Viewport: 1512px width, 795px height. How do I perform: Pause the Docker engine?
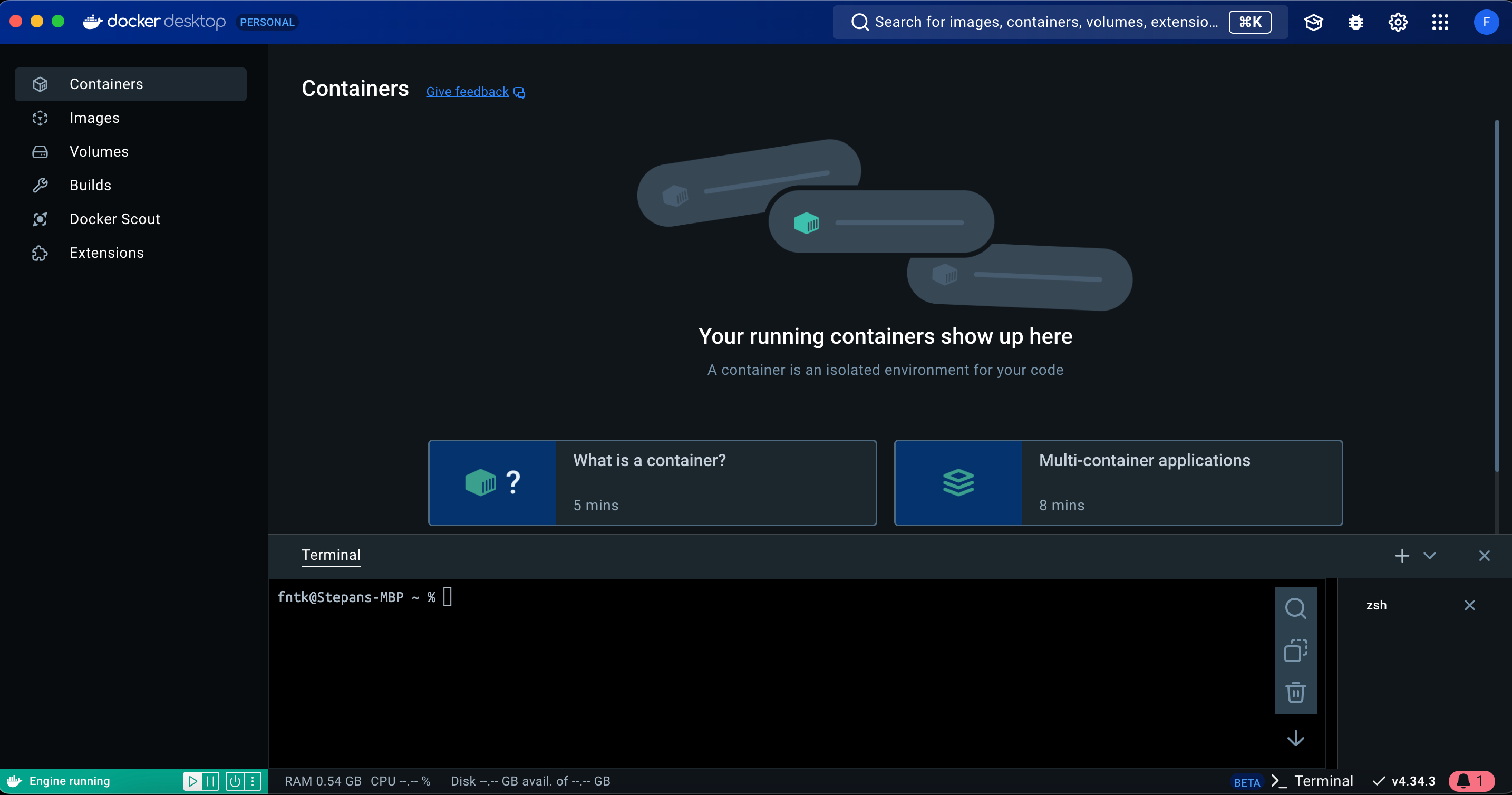click(x=210, y=781)
